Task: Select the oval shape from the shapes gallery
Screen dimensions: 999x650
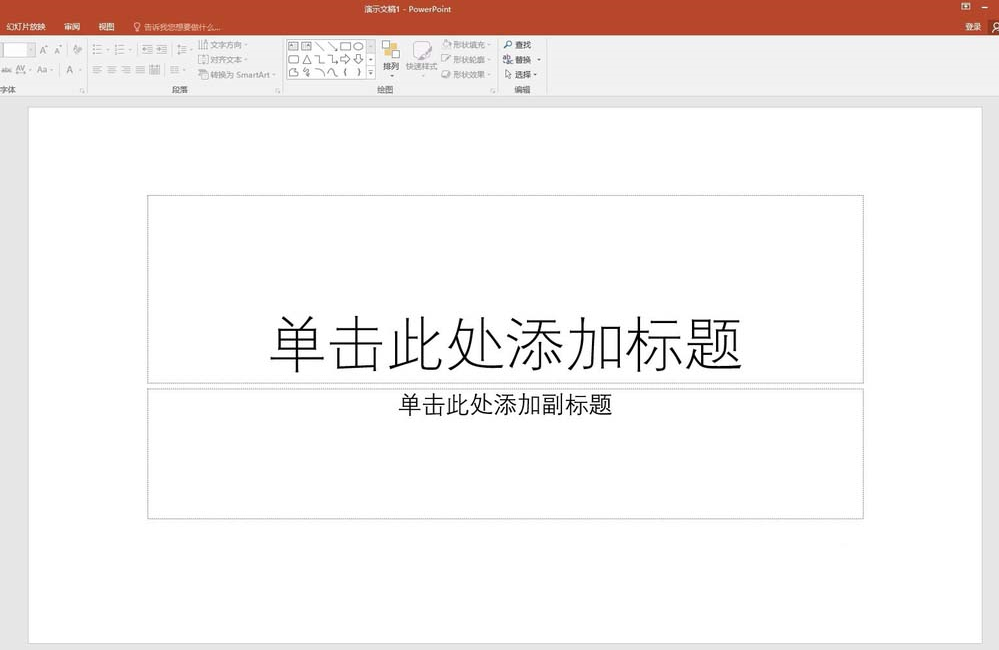Action: click(x=359, y=46)
